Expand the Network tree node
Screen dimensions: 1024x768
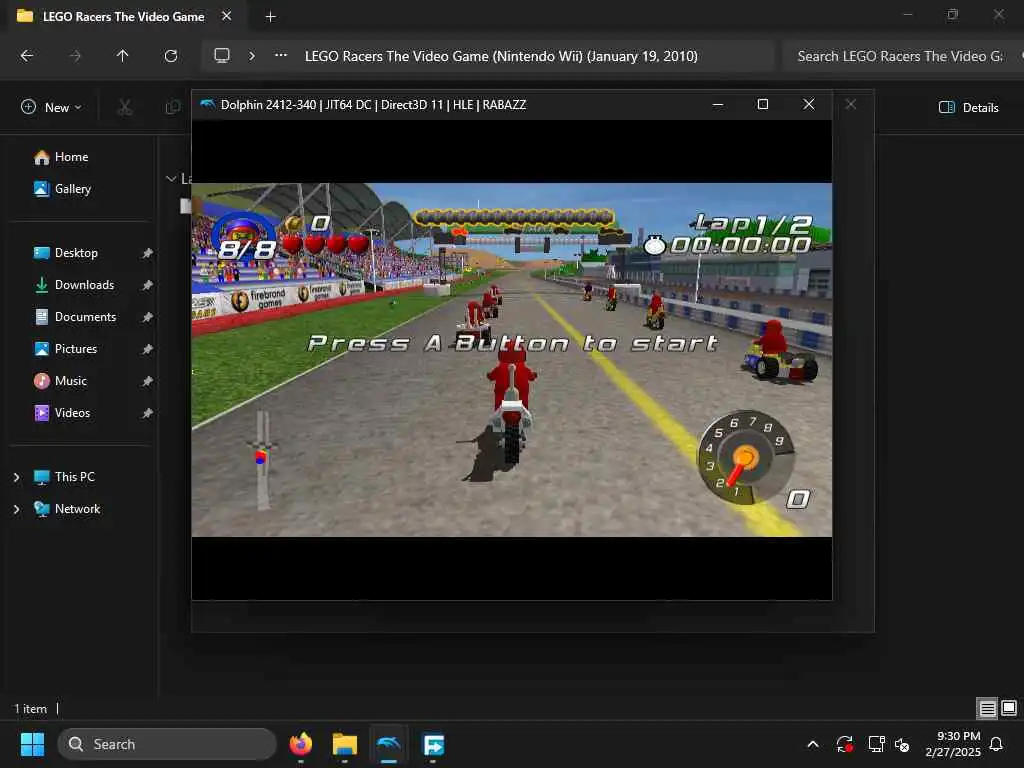[16, 509]
